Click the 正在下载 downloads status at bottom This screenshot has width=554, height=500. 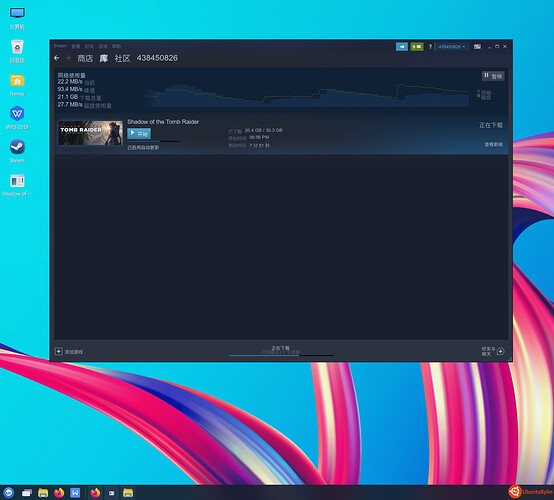pyautogui.click(x=281, y=348)
